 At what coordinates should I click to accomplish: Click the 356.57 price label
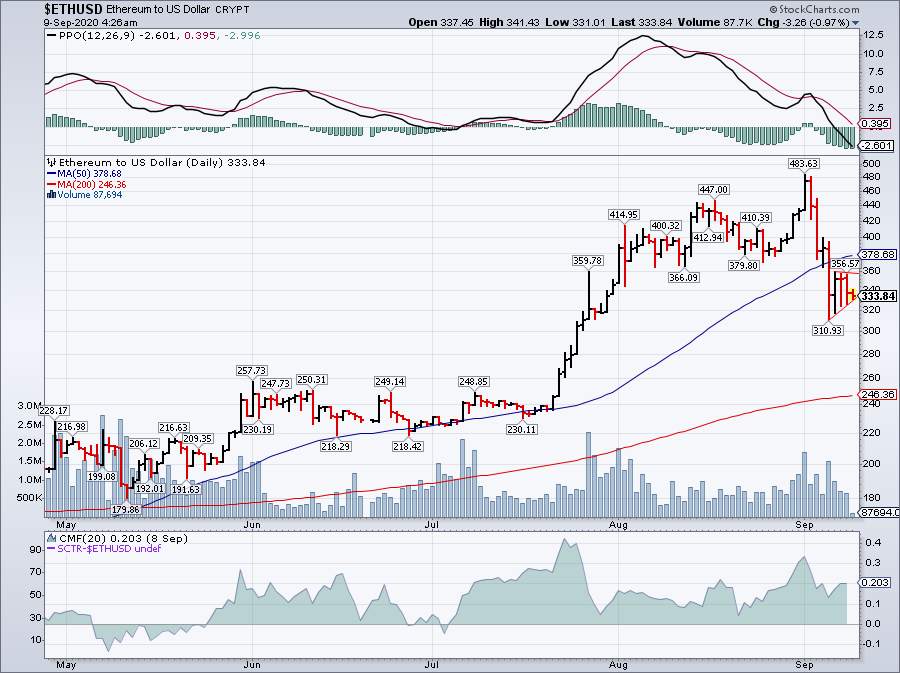pos(845,263)
